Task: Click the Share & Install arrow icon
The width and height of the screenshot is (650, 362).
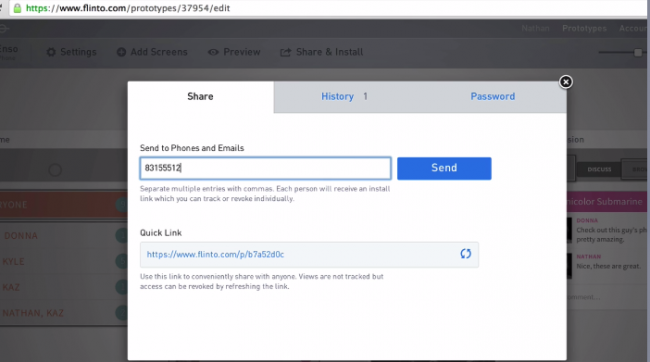Action: point(285,52)
